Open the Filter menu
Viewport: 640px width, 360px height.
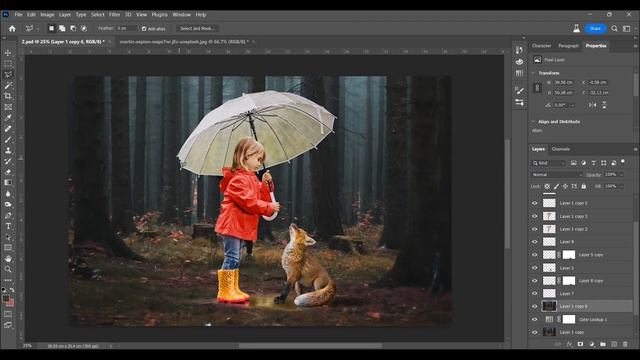(x=114, y=14)
